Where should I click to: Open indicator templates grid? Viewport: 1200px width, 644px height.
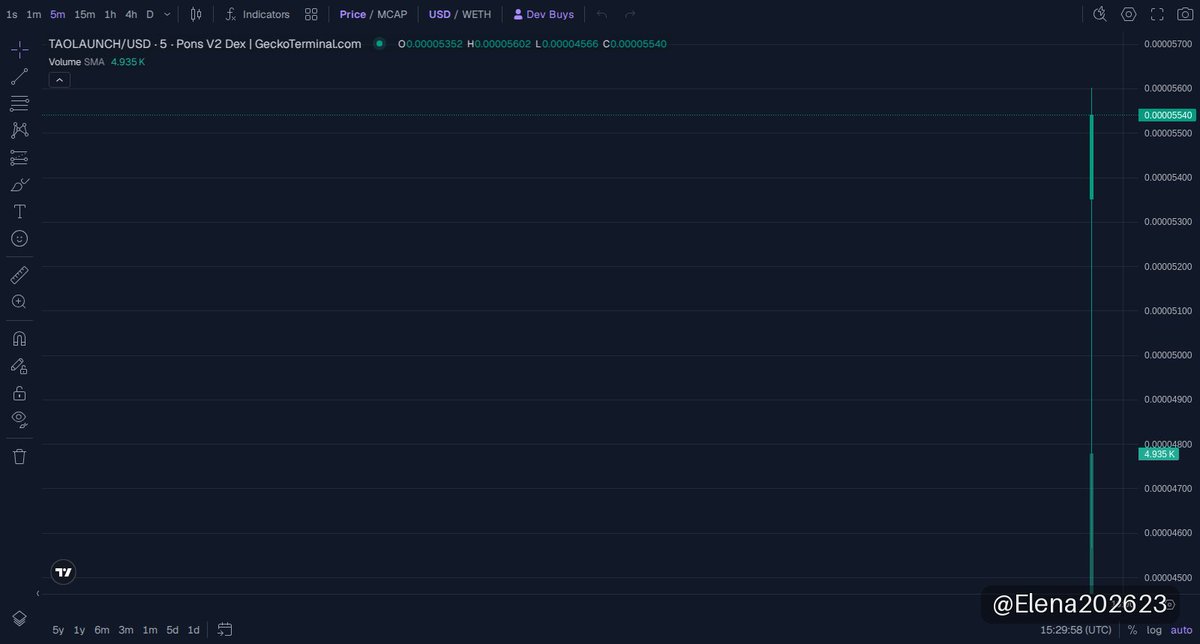(311, 14)
